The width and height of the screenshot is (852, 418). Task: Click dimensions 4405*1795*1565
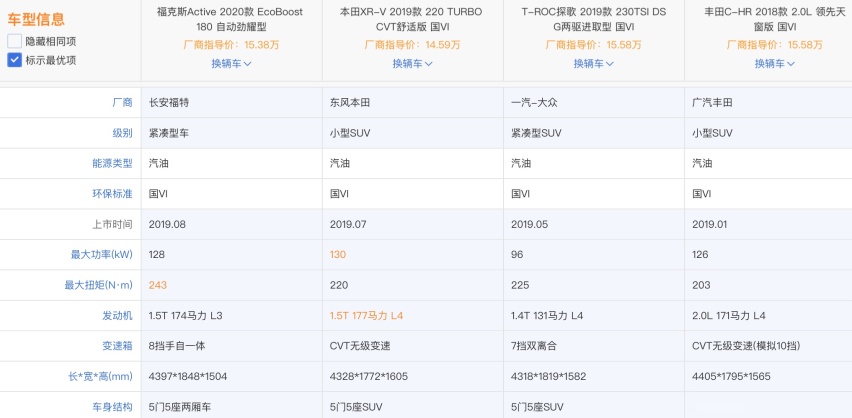(731, 376)
